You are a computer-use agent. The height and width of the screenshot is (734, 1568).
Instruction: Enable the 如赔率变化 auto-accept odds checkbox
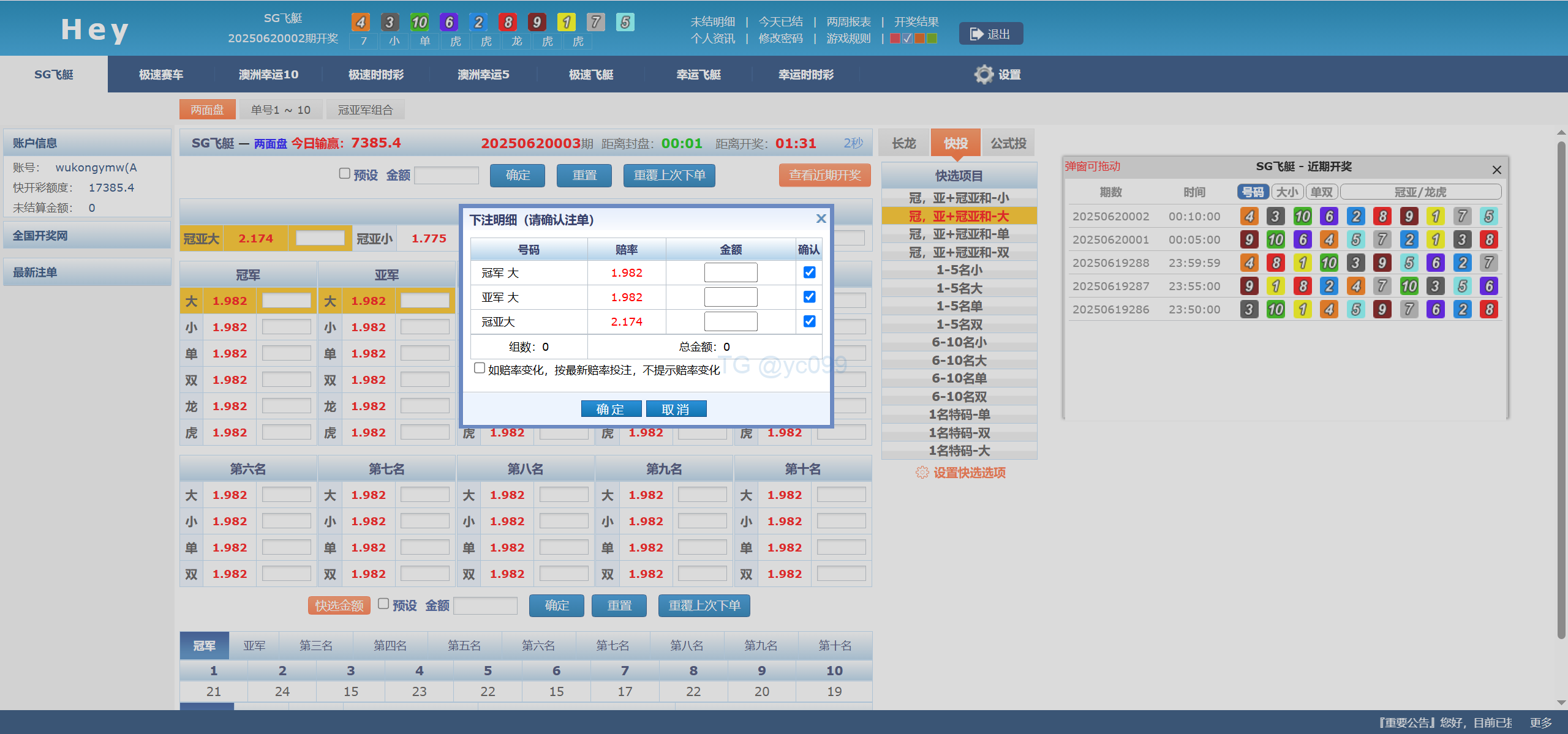480,368
